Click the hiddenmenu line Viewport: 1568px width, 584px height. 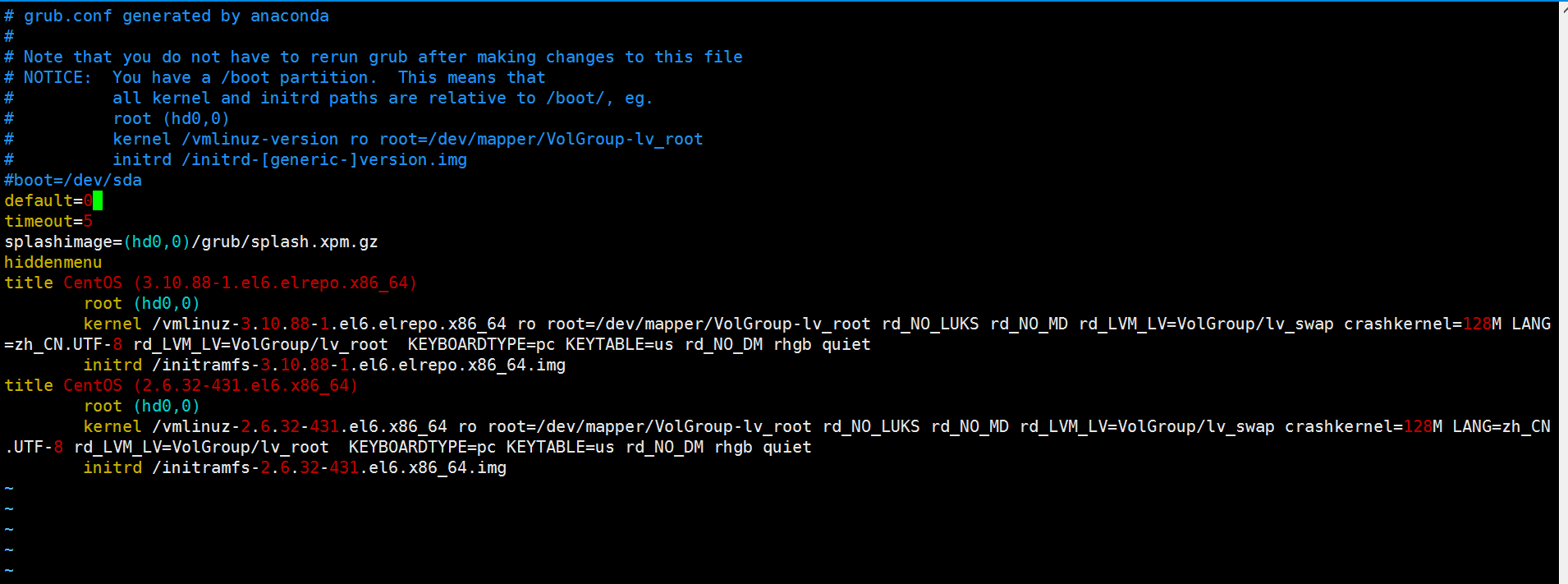[53, 262]
